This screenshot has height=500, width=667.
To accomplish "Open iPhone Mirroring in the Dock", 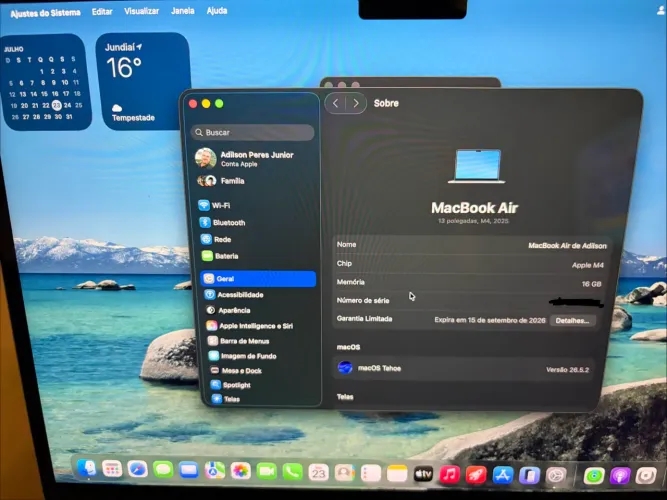I will click(529, 476).
